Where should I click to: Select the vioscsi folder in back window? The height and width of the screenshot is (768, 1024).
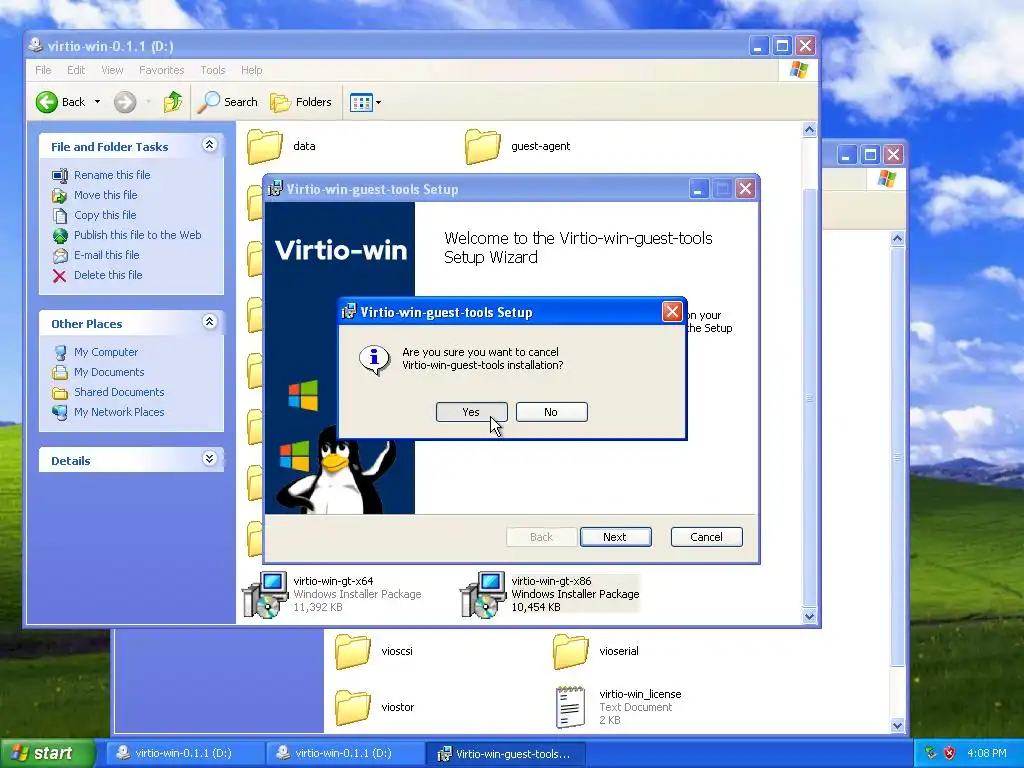click(x=353, y=651)
